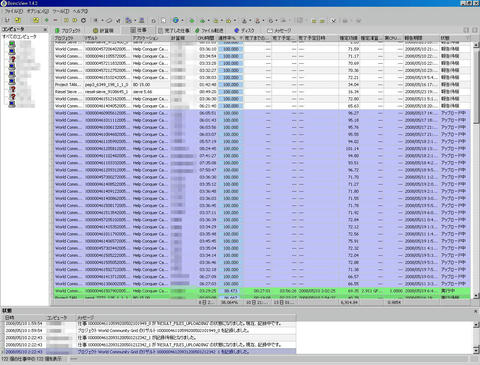Click the globe icon in the toolbar

176,20
